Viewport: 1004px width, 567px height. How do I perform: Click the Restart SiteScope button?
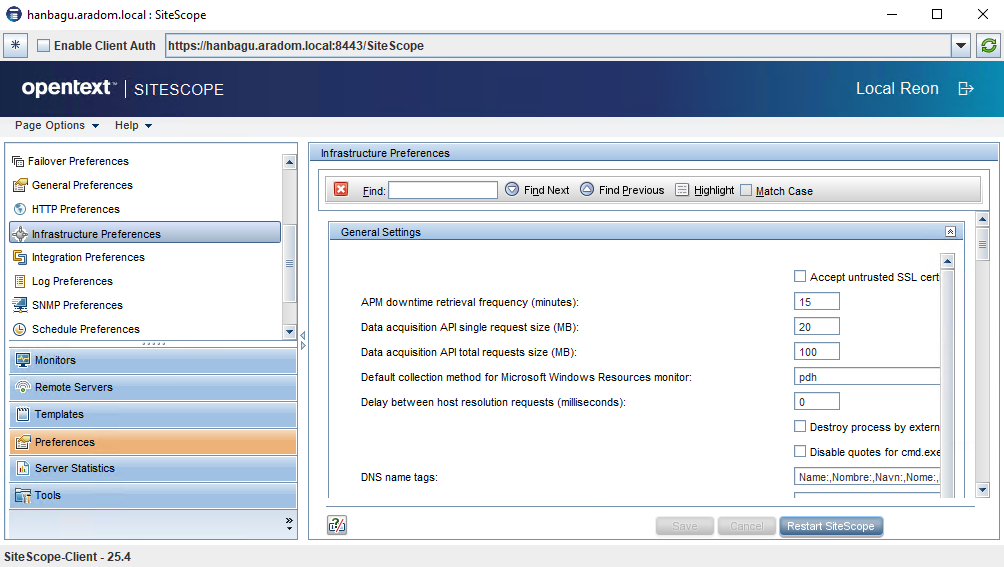pyautogui.click(x=830, y=526)
